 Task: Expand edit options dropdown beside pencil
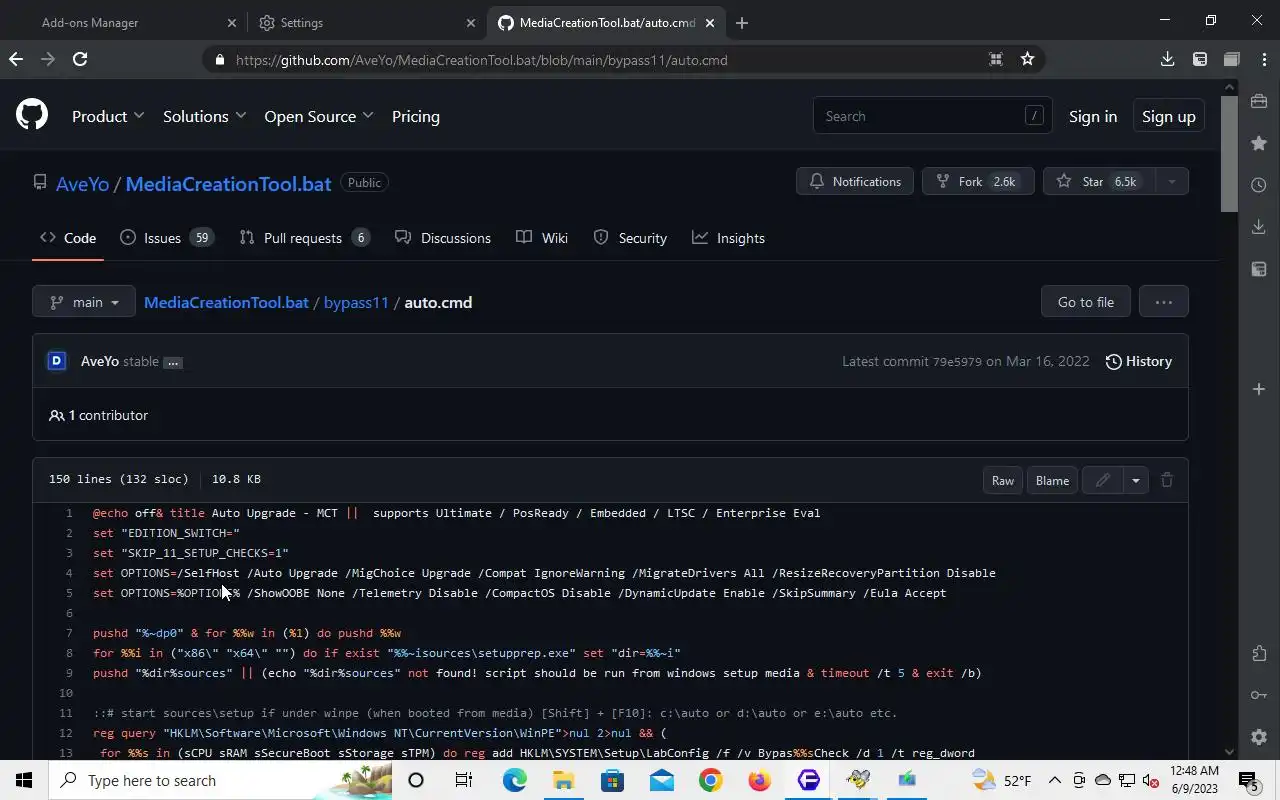pos(1135,480)
